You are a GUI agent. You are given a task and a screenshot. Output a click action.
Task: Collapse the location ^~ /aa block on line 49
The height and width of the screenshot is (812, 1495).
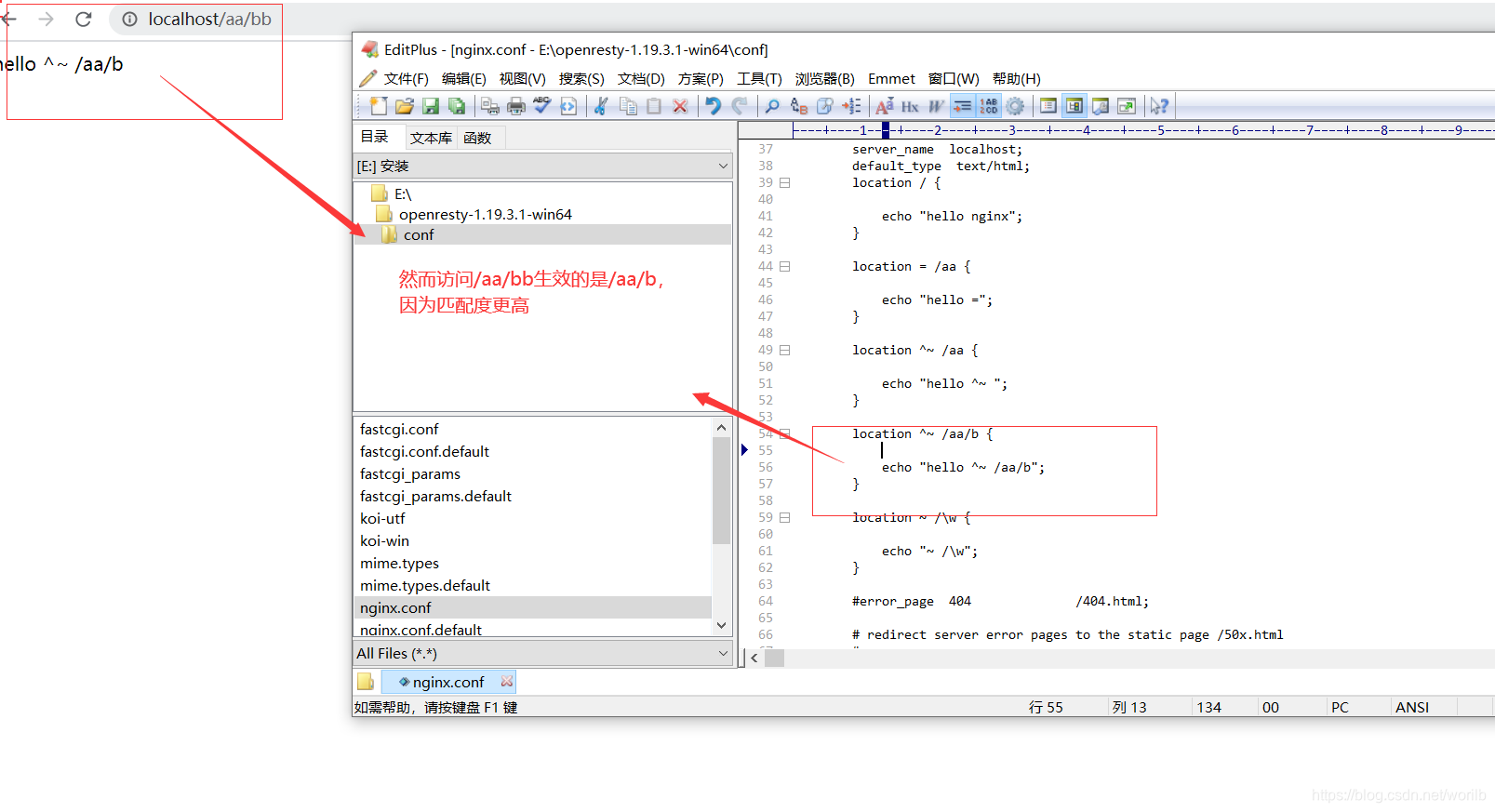785,350
